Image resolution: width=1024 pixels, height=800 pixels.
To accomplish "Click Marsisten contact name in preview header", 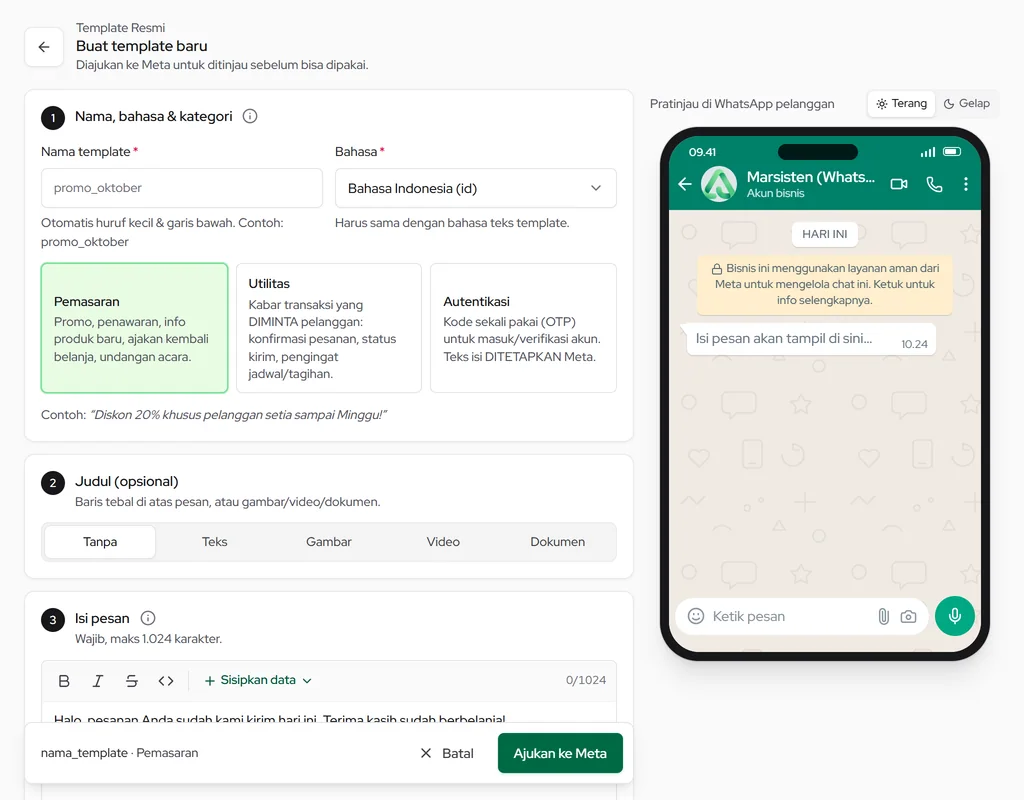I will (x=810, y=177).
